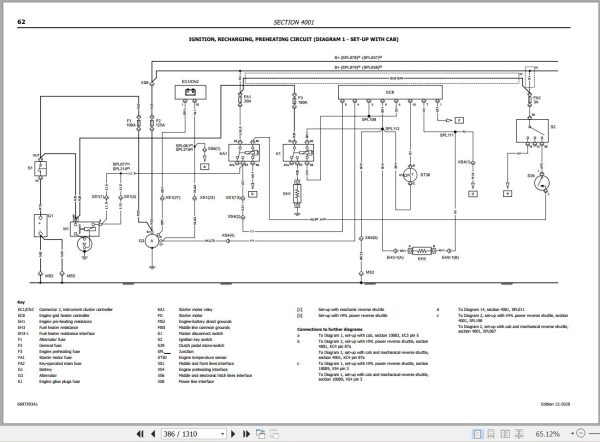Click the ST38 sensor label

[425, 175]
